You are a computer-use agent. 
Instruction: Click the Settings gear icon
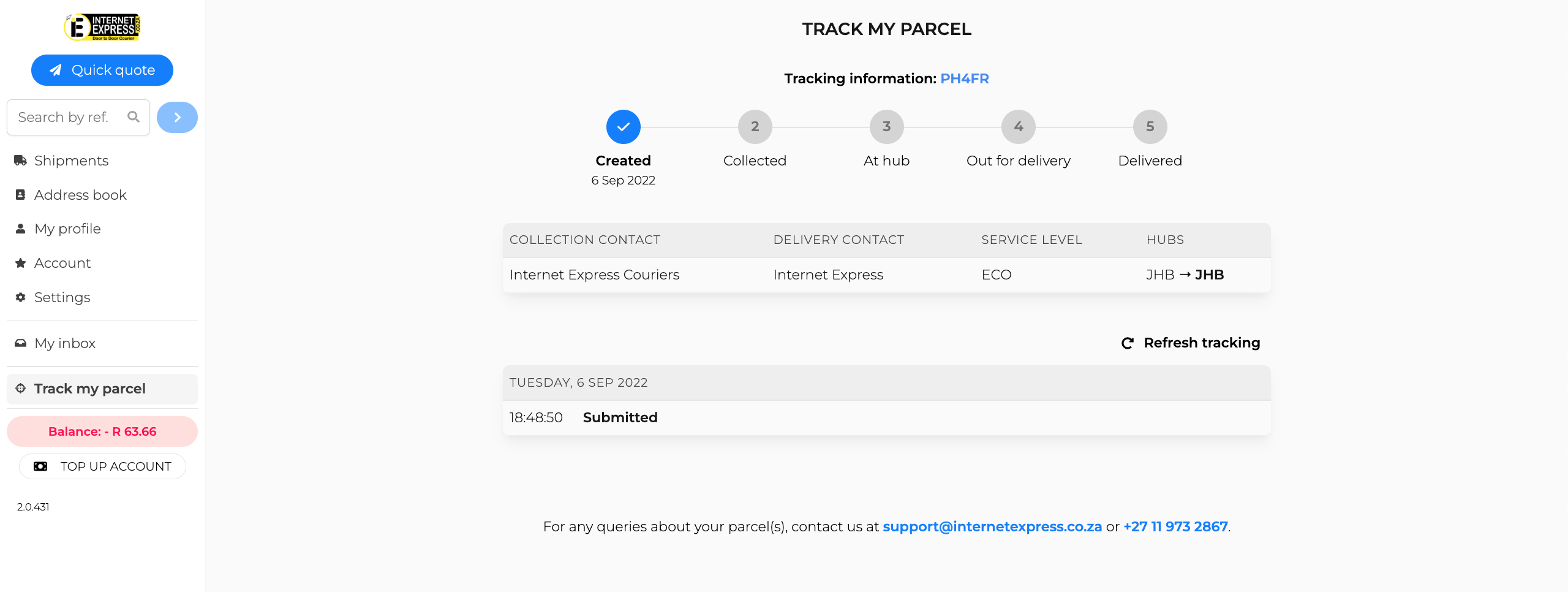(x=20, y=297)
